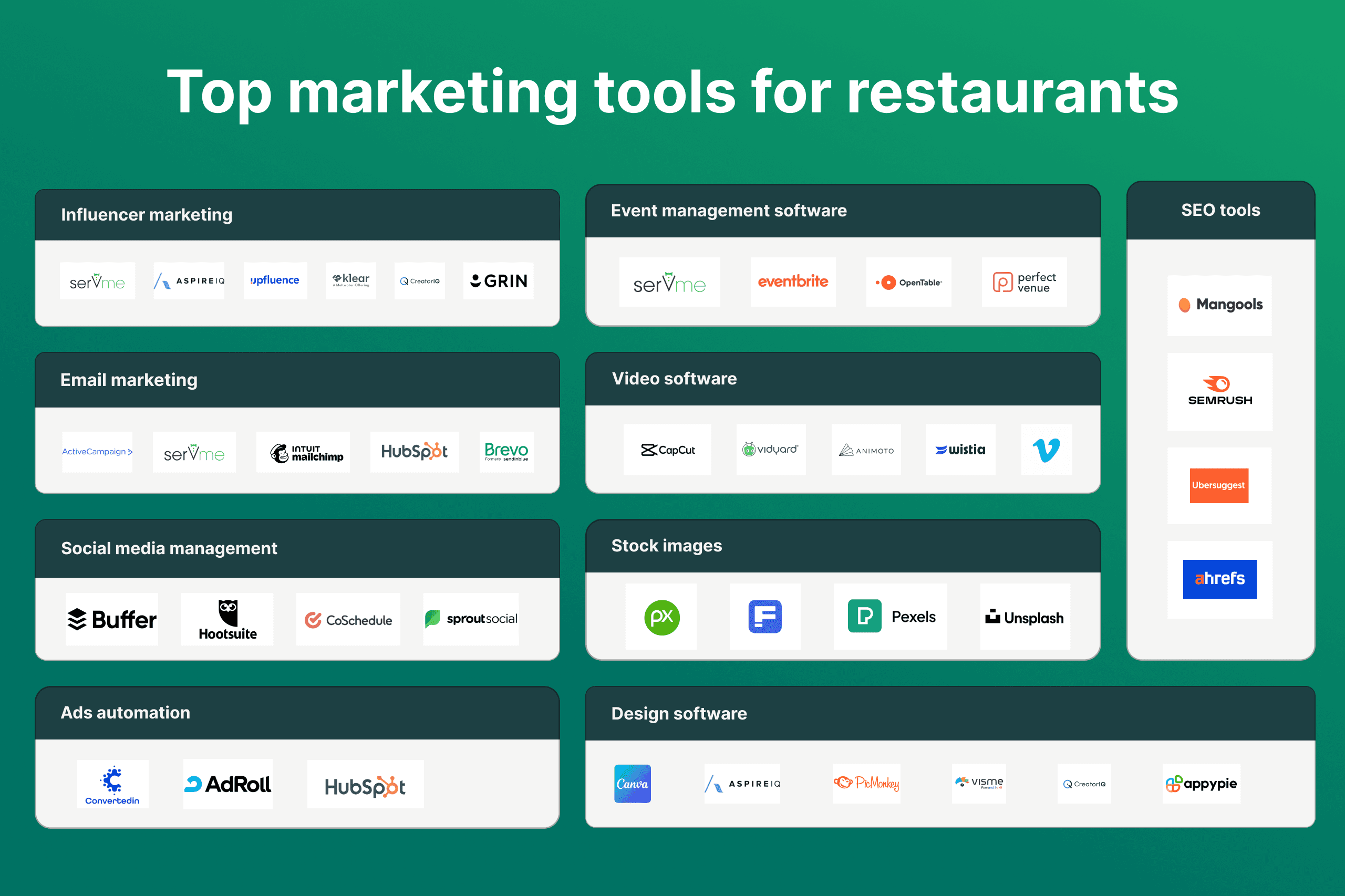This screenshot has width=1345, height=896.
Task: Click the Brevo logo
Action: [506, 452]
